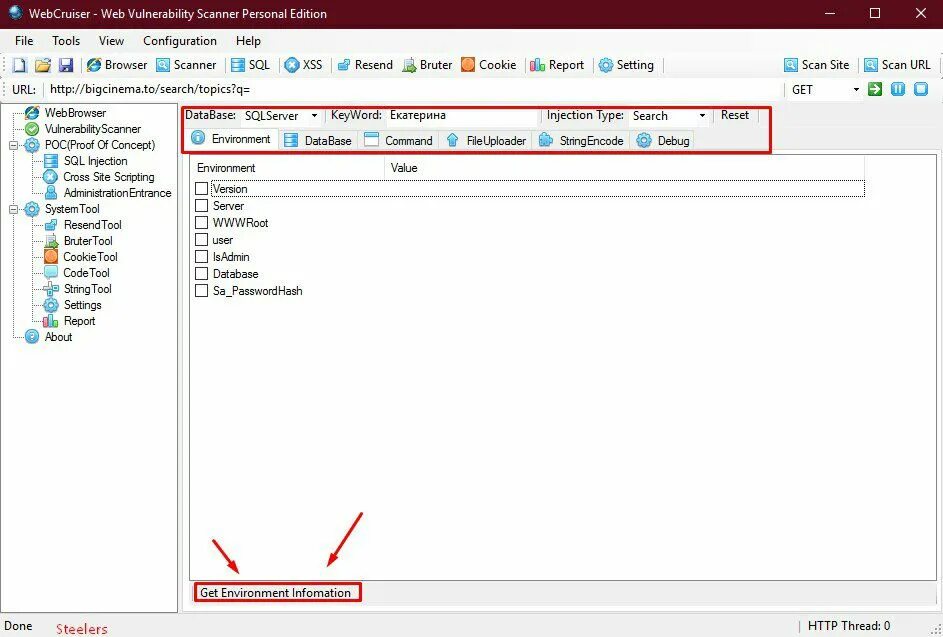
Task: Open the Browser toolbar button
Action: [117, 65]
